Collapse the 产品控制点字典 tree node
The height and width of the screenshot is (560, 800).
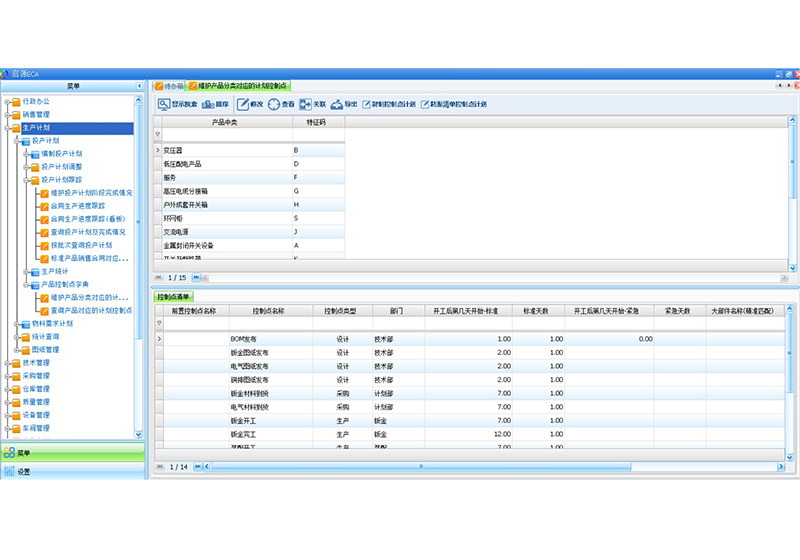click(x=26, y=285)
